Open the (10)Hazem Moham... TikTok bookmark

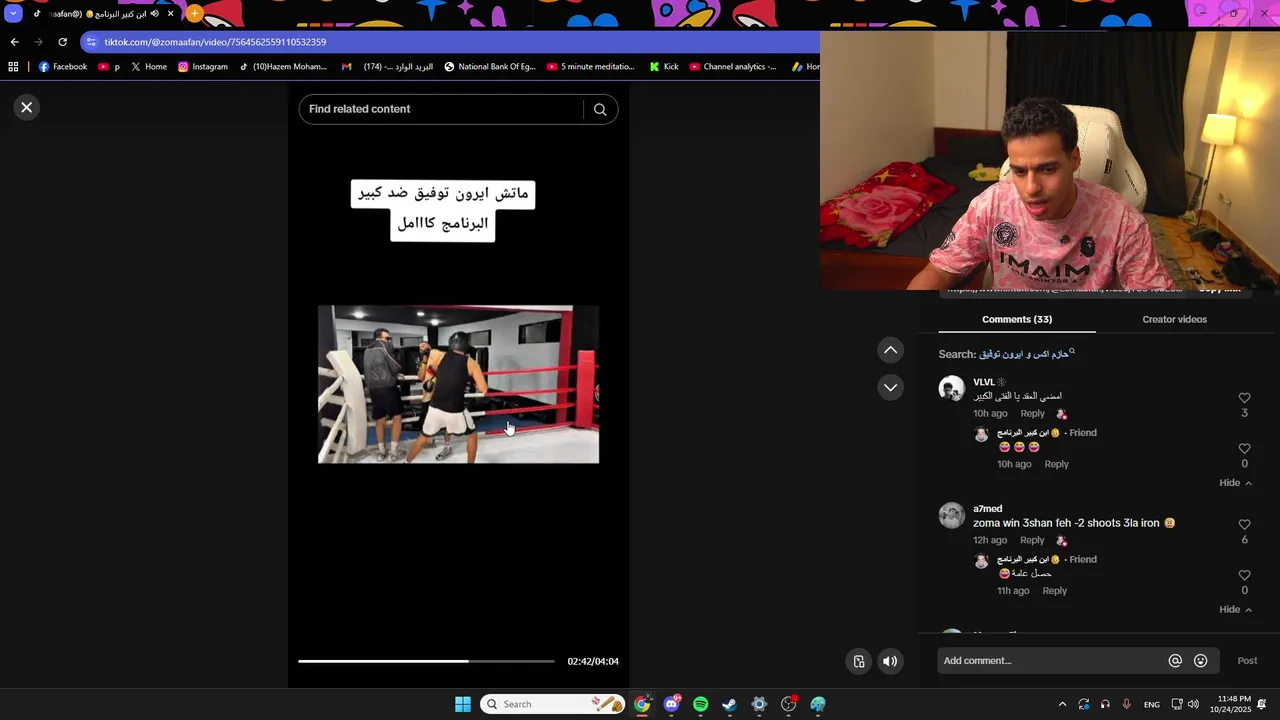[283, 67]
